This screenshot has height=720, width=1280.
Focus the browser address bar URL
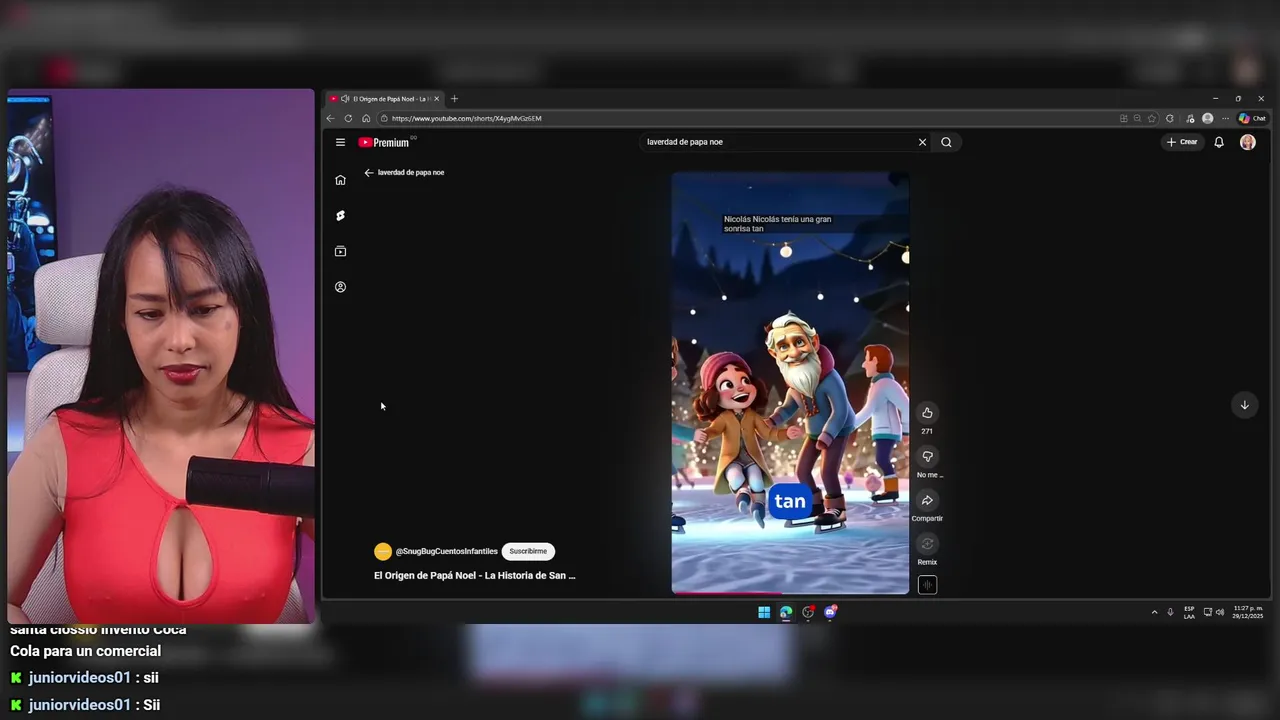(x=466, y=118)
